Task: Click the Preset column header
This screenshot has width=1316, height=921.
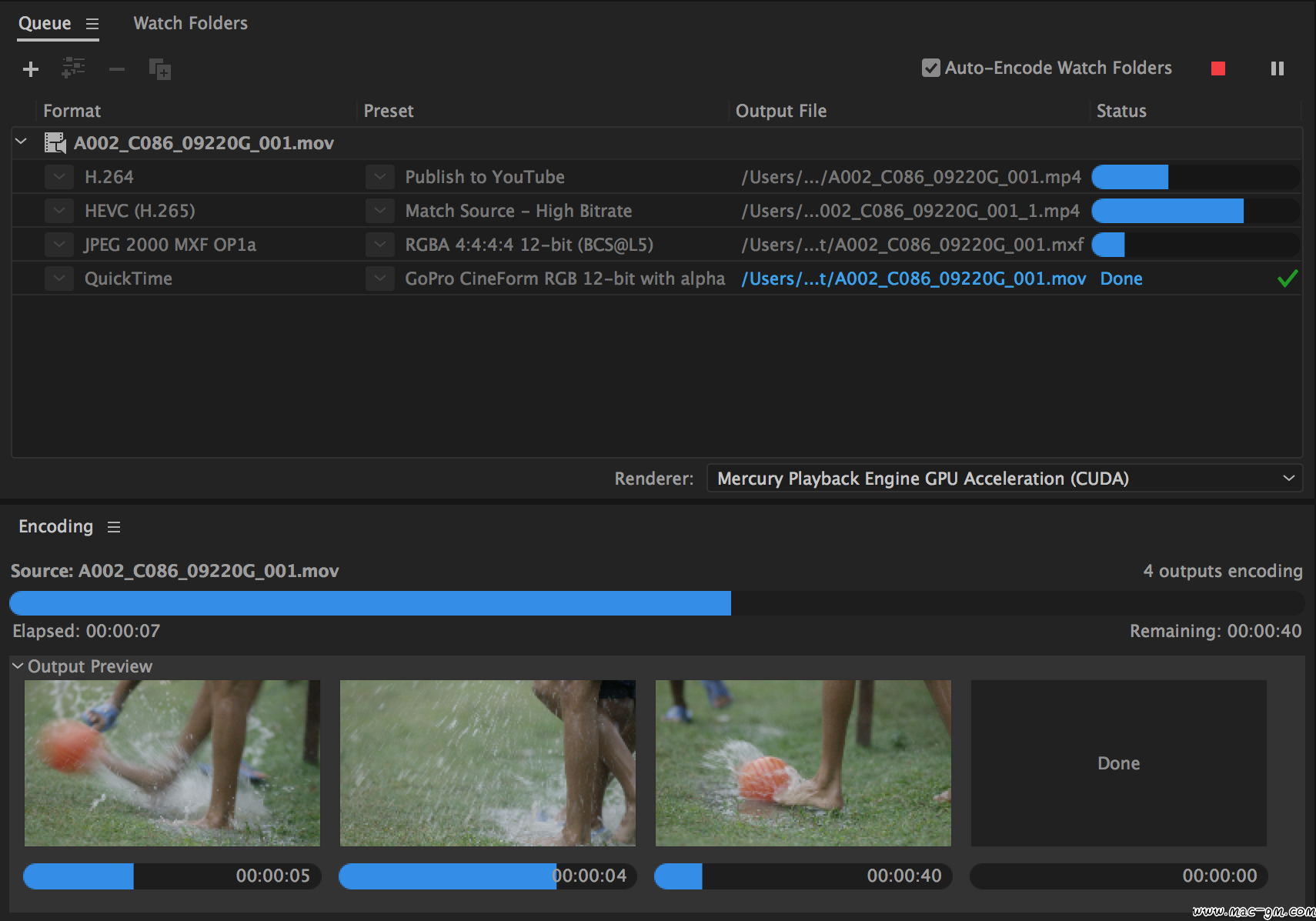Action: point(389,111)
